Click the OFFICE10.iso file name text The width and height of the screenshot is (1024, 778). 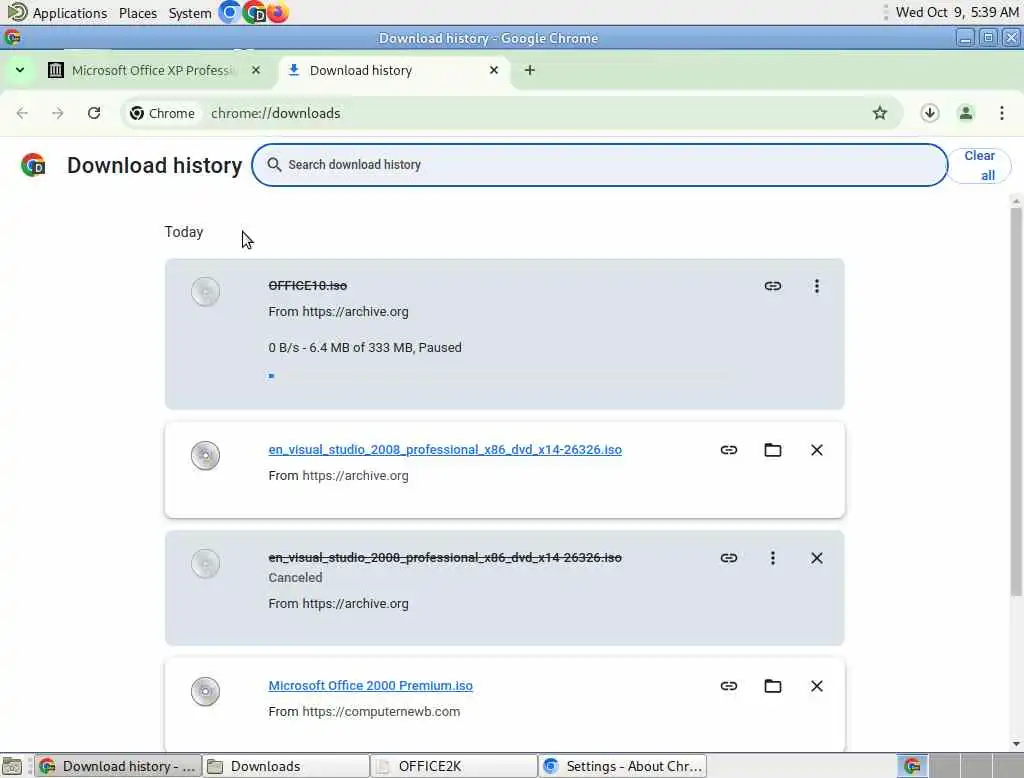(x=308, y=285)
